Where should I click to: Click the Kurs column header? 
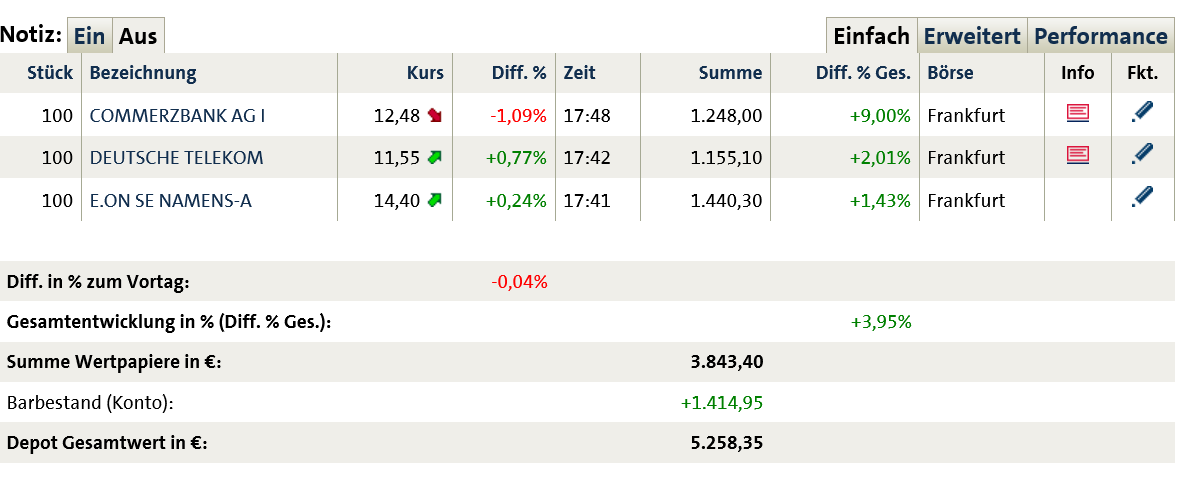[x=425, y=73]
